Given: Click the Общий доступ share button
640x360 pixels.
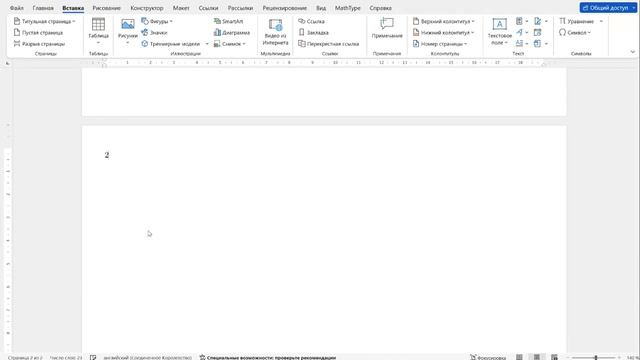Looking at the screenshot, I should pyautogui.click(x=605, y=8).
